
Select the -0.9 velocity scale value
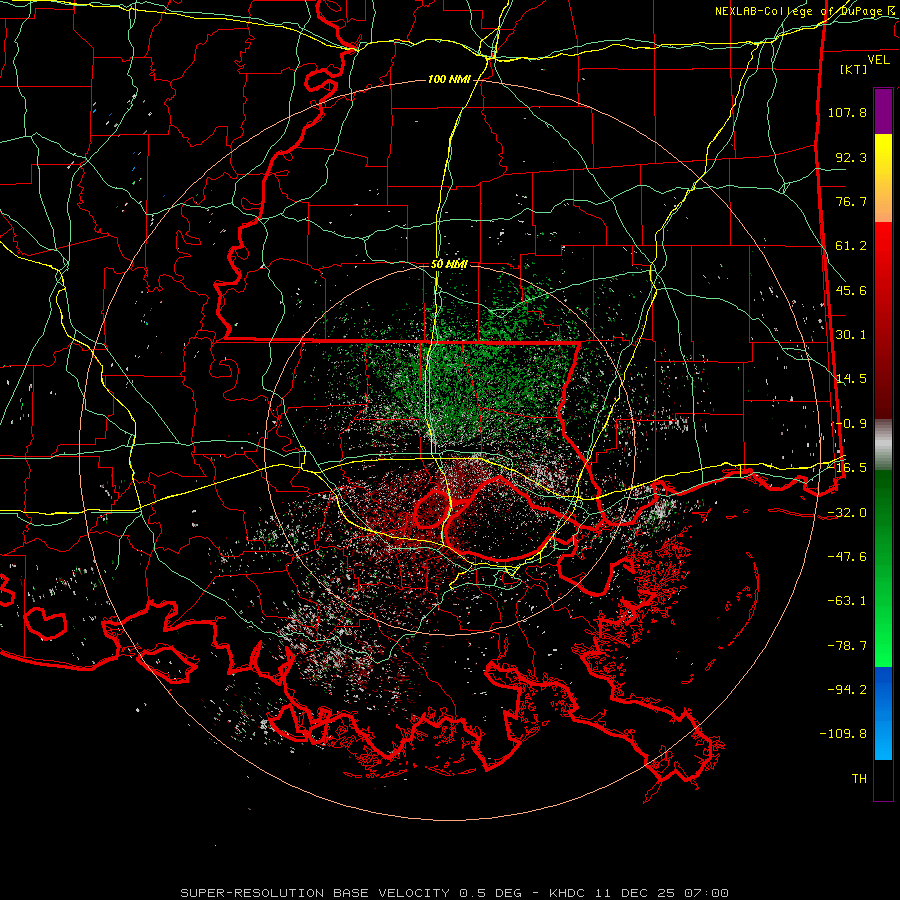pos(851,424)
